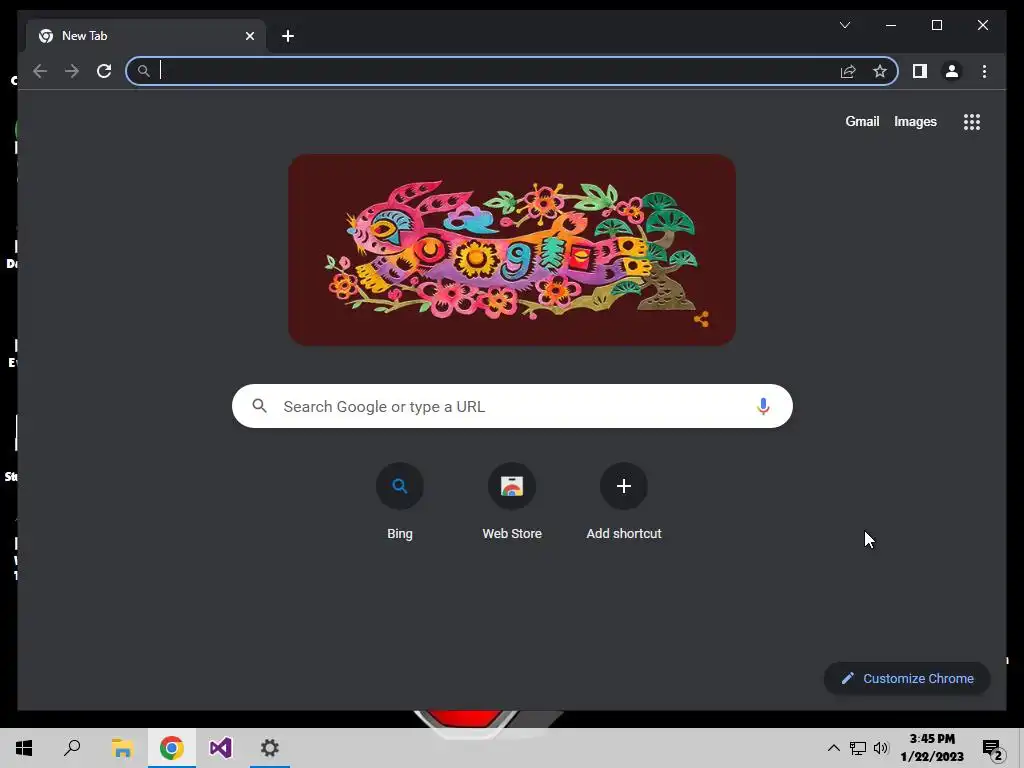
Task: Open the Images link
Action: pyautogui.click(x=915, y=121)
